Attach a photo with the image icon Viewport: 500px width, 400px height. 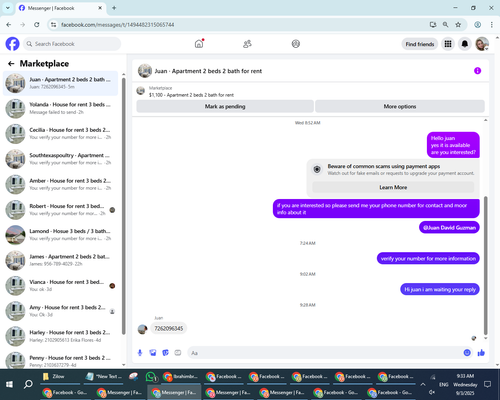coord(153,353)
